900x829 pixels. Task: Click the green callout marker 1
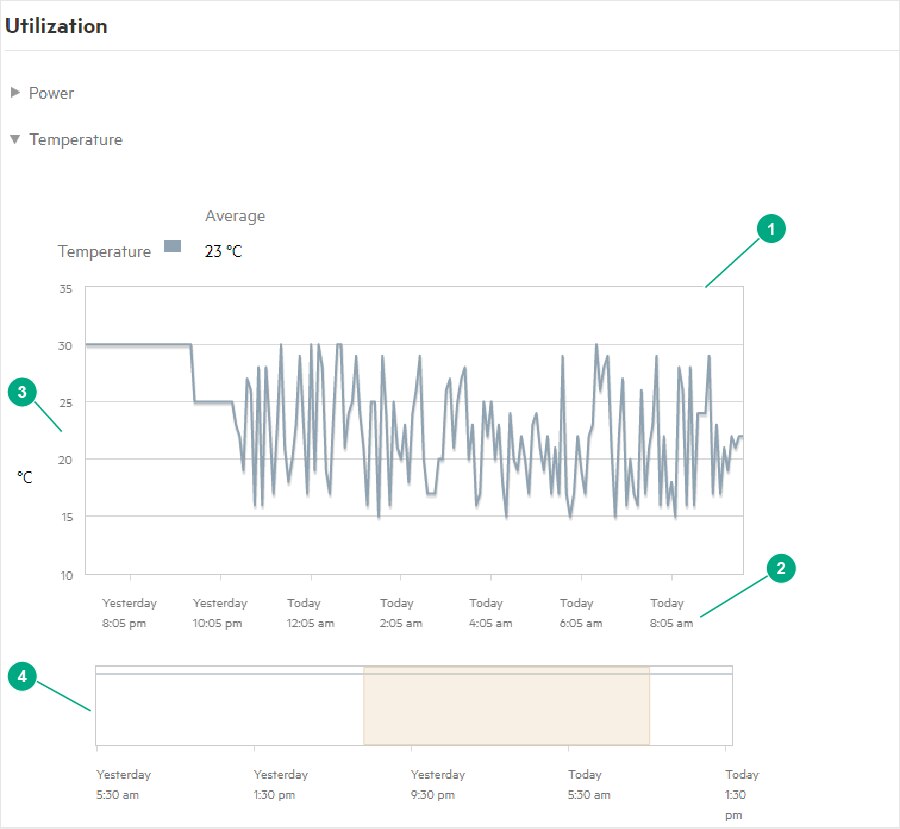(x=769, y=229)
